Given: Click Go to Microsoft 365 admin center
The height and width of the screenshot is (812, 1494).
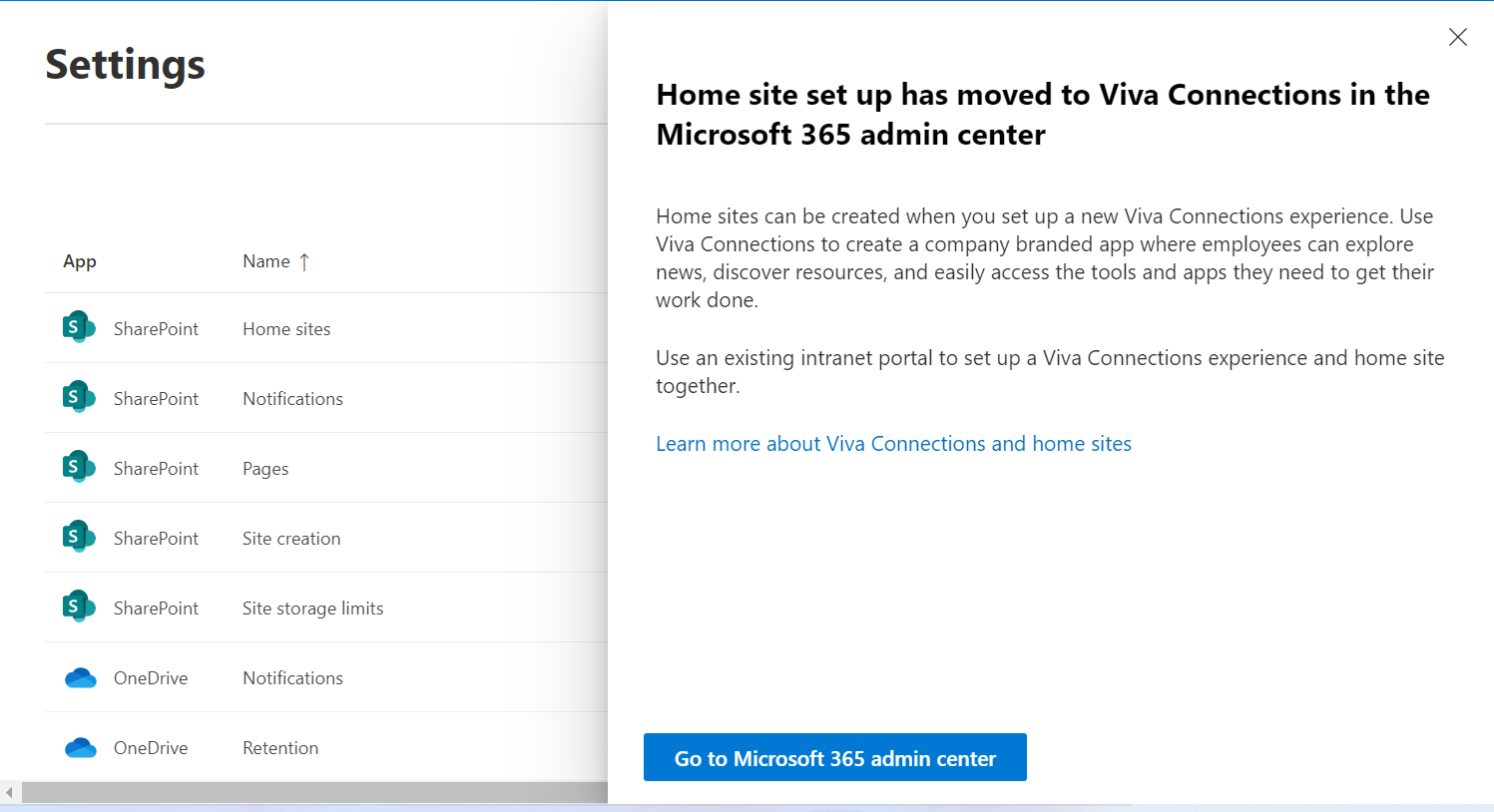Looking at the screenshot, I should coord(835,757).
